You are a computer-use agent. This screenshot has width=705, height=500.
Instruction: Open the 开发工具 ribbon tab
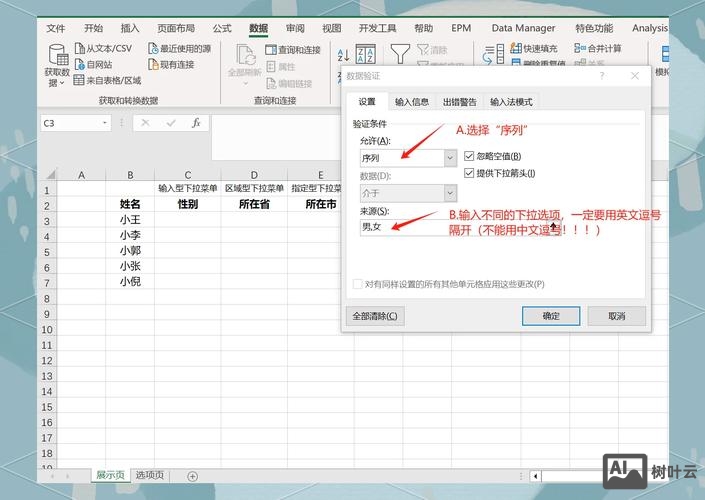[x=378, y=28]
